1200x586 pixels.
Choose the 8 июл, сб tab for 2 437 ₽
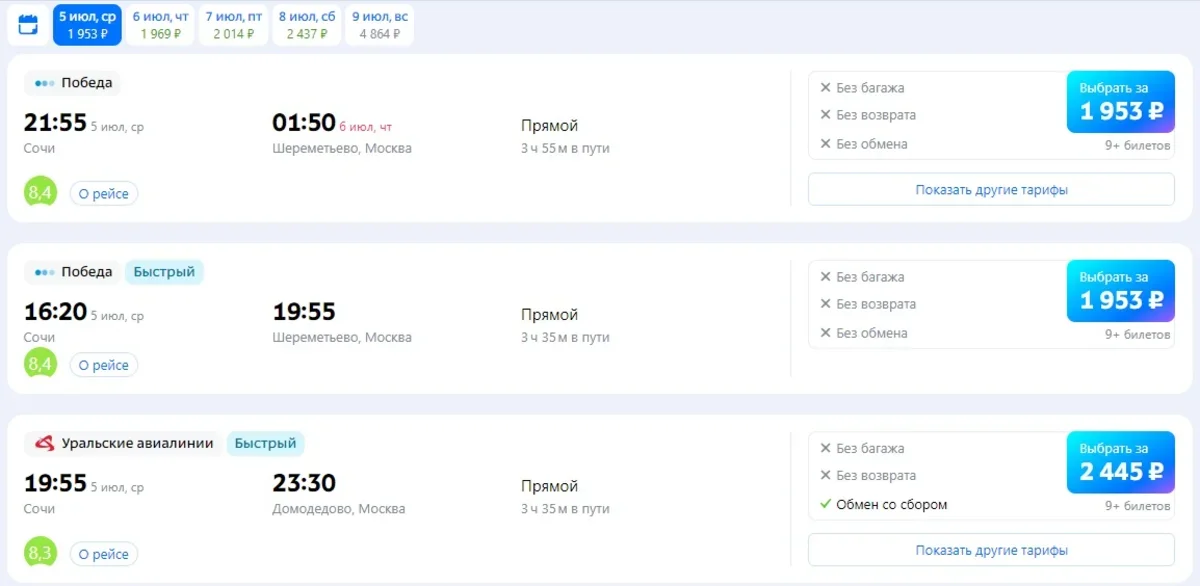pyautogui.click(x=307, y=25)
